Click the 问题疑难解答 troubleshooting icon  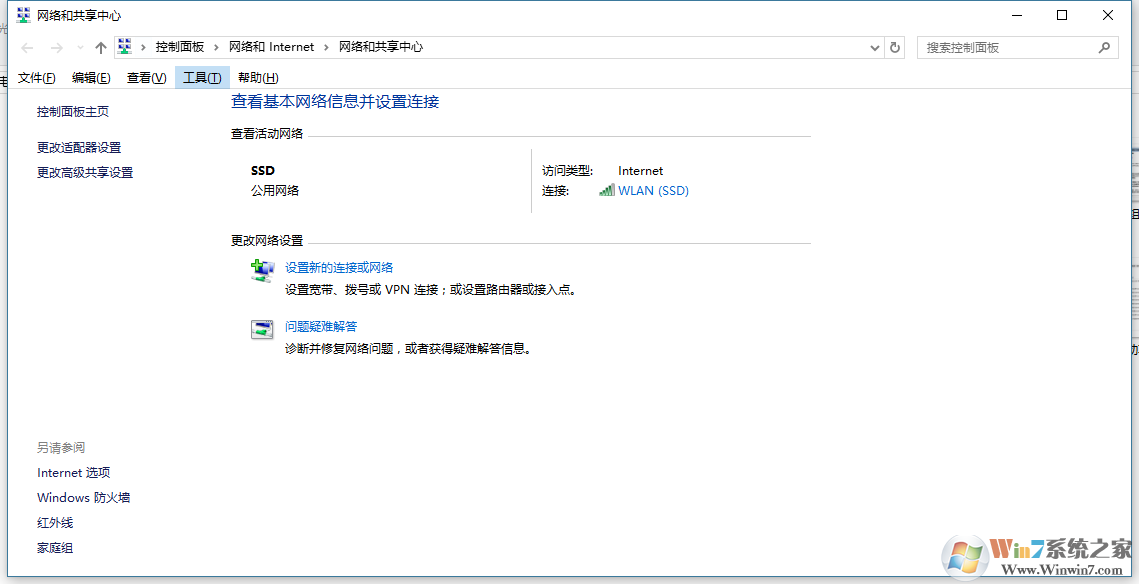pos(262,329)
